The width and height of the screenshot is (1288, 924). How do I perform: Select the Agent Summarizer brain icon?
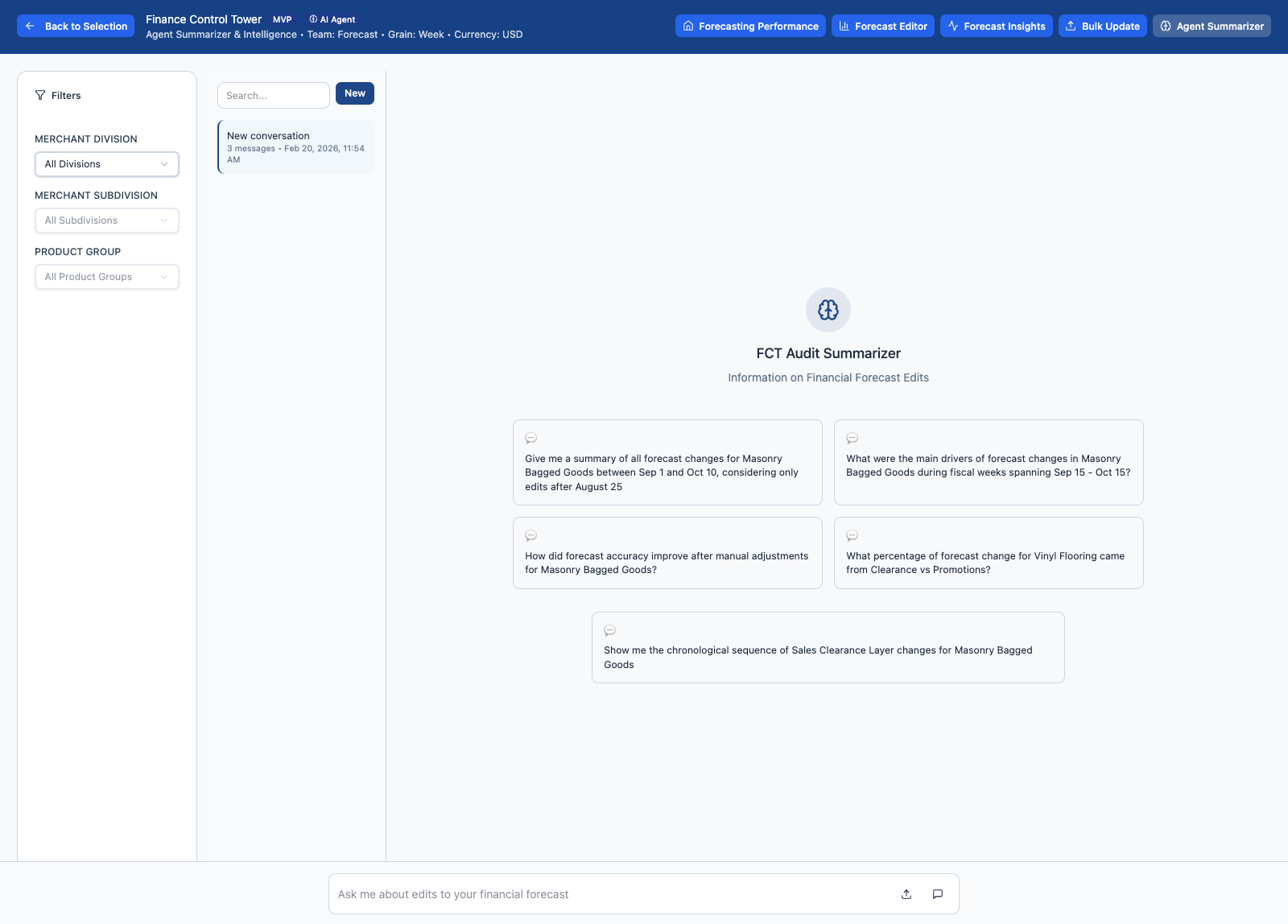[x=1165, y=26]
